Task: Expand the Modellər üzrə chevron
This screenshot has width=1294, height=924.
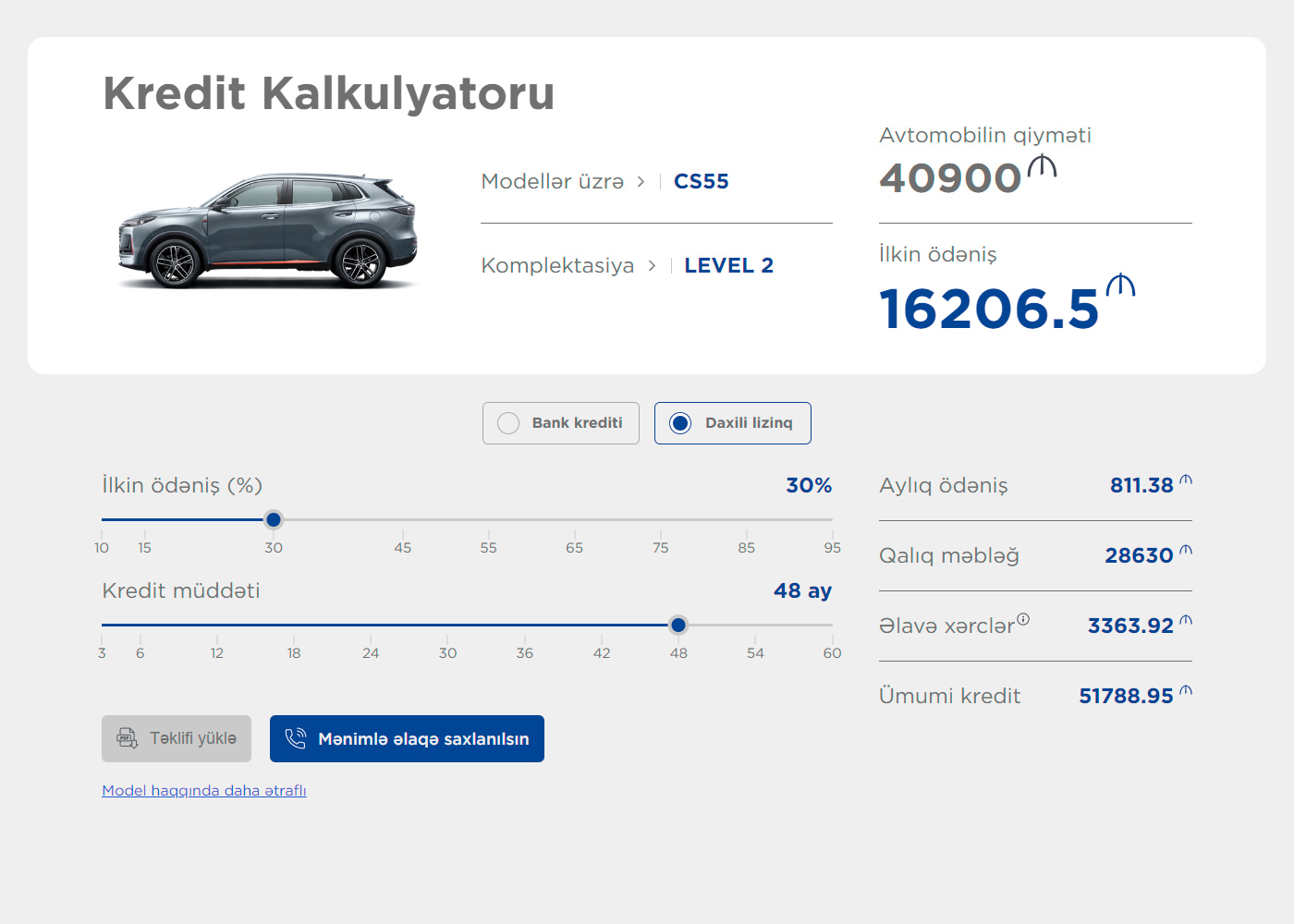Action: coord(641,182)
